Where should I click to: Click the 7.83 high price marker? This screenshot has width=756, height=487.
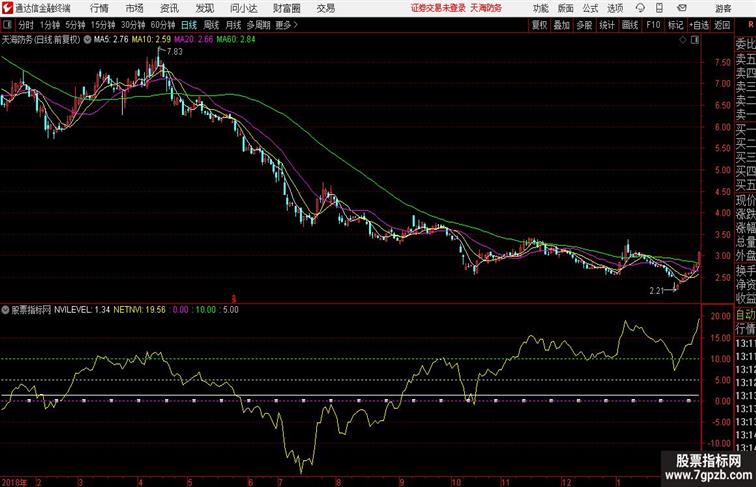(175, 52)
